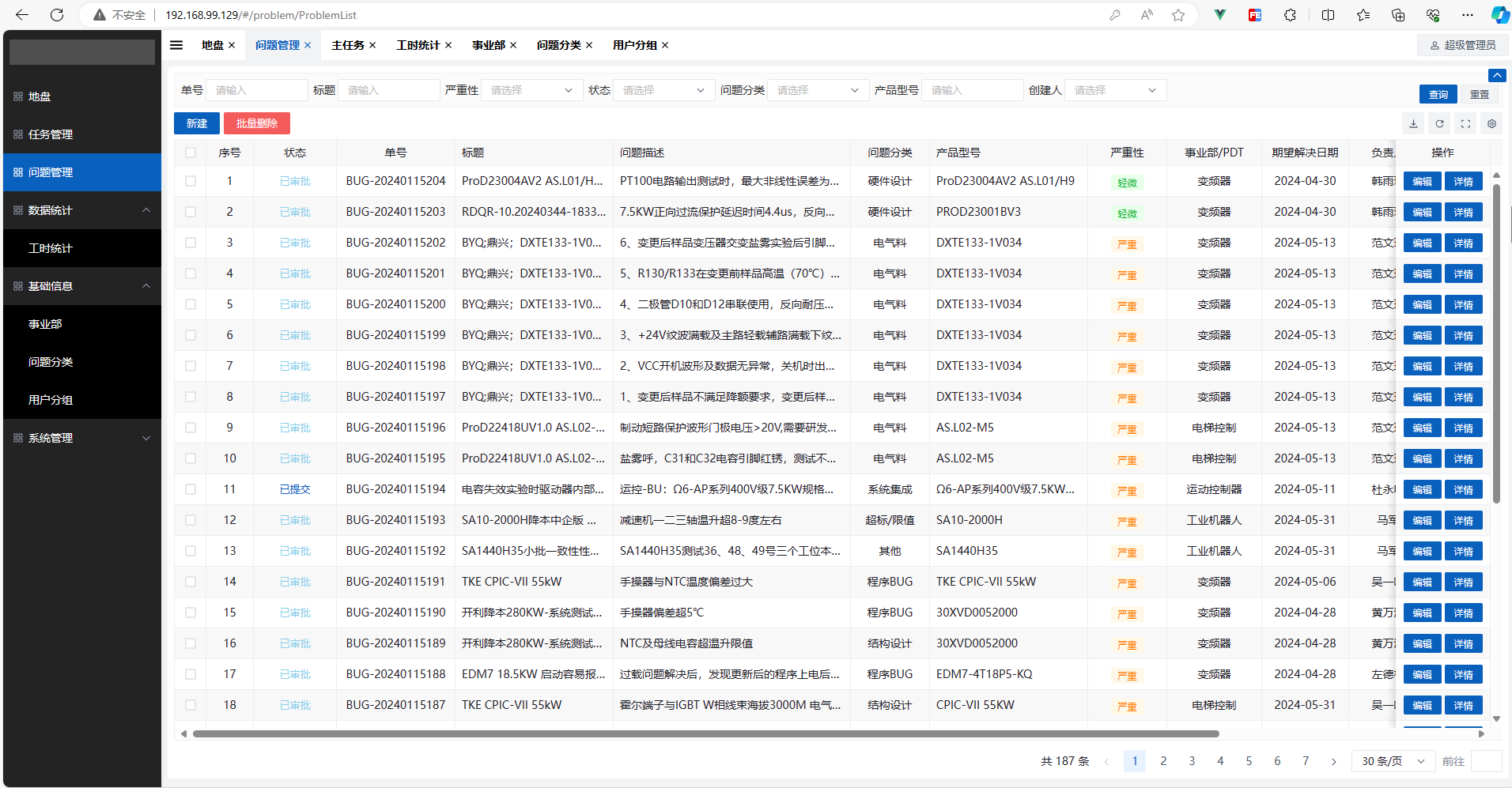Collapse the search panel with the up arrow icon
This screenshot has width=1512, height=788.
point(1497,75)
